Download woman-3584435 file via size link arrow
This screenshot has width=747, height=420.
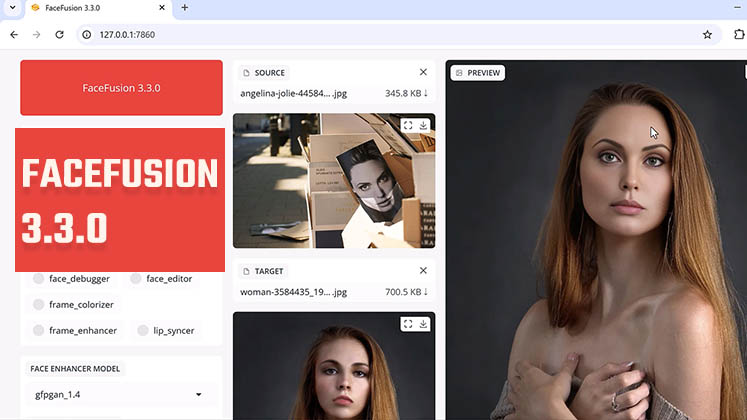(406, 292)
